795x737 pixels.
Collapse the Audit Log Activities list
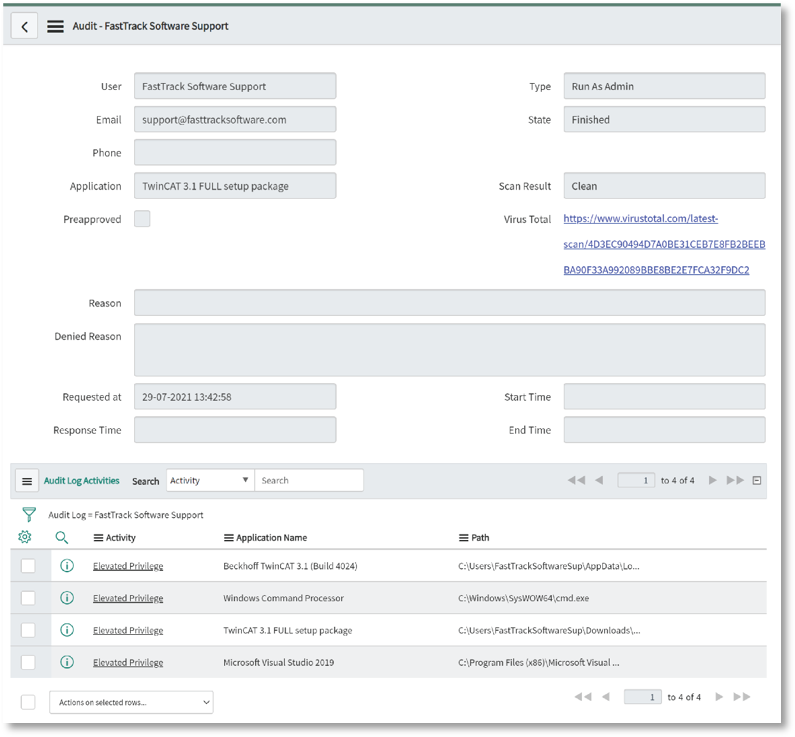[x=756, y=480]
